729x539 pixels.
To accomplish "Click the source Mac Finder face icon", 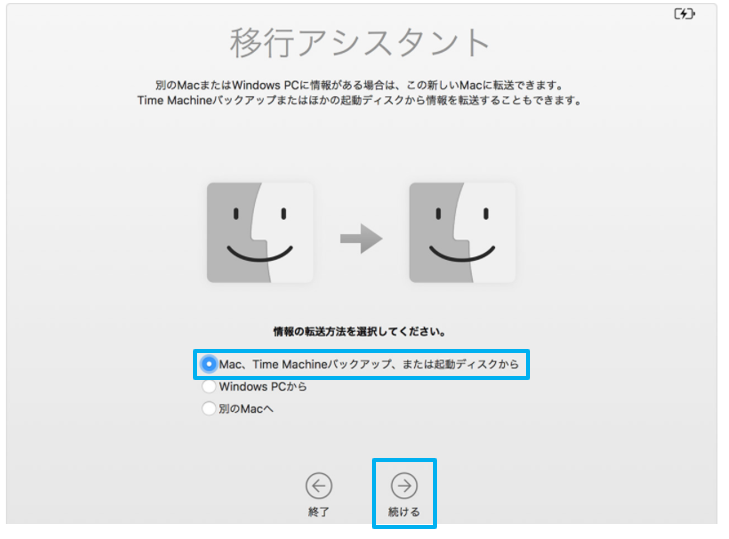I will (260, 233).
